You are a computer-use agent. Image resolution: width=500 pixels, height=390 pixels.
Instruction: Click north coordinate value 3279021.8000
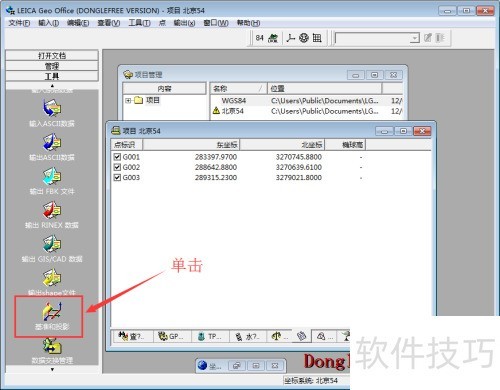pos(299,177)
